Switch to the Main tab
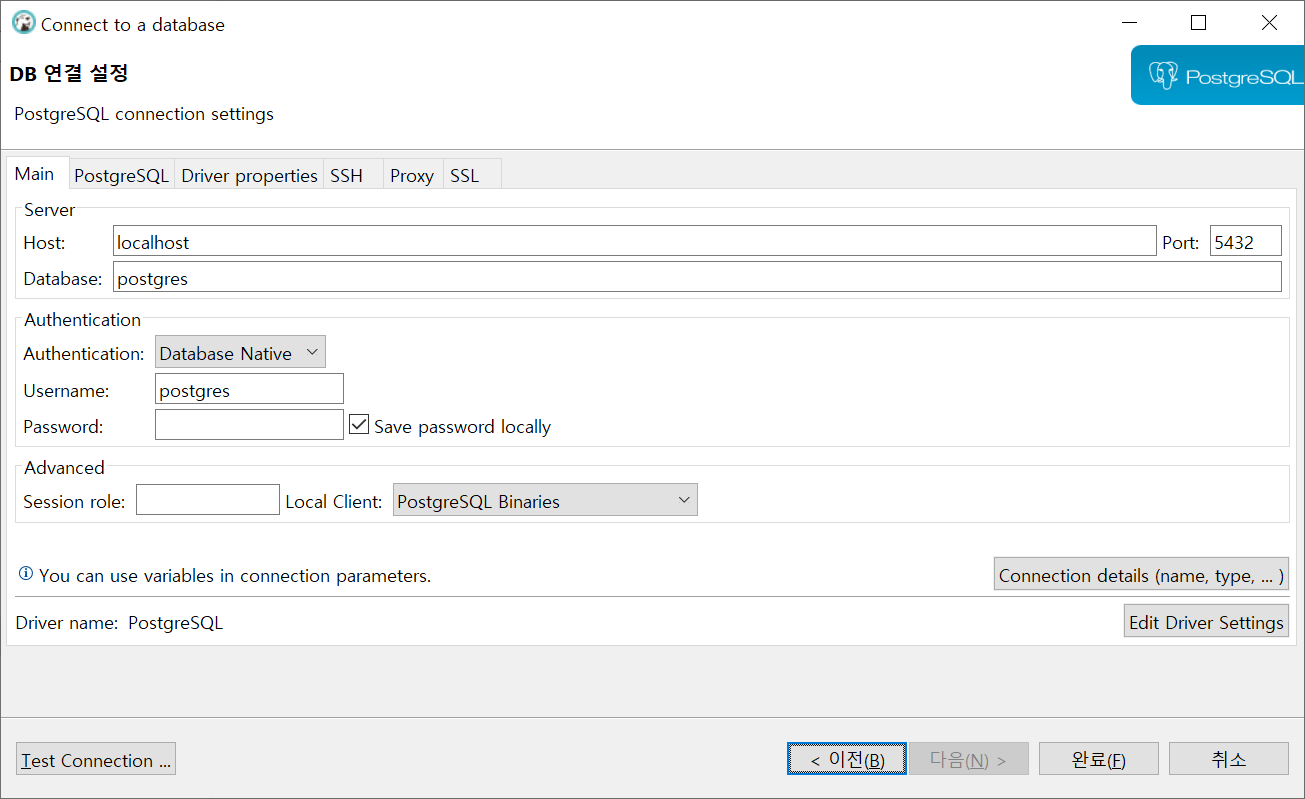1305x799 pixels. (x=35, y=174)
